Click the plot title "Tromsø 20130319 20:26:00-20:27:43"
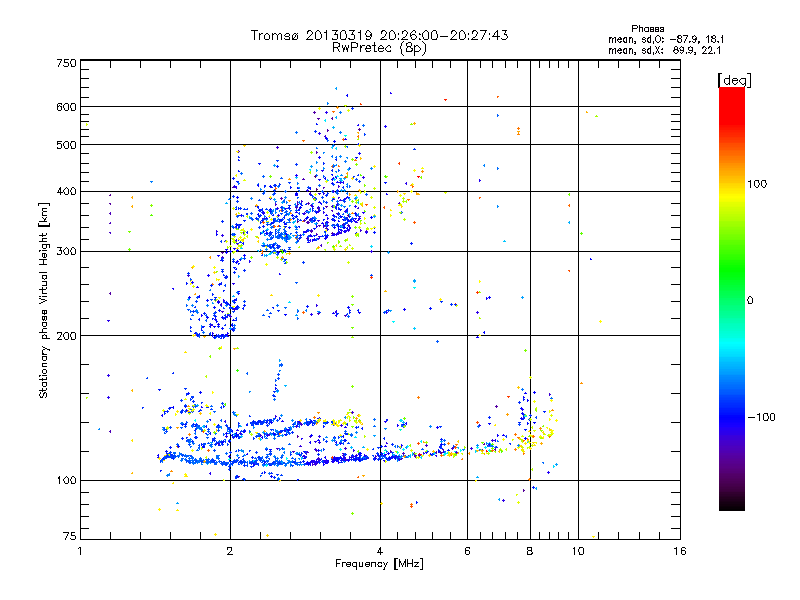The width and height of the screenshot is (800, 600). click(x=379, y=35)
